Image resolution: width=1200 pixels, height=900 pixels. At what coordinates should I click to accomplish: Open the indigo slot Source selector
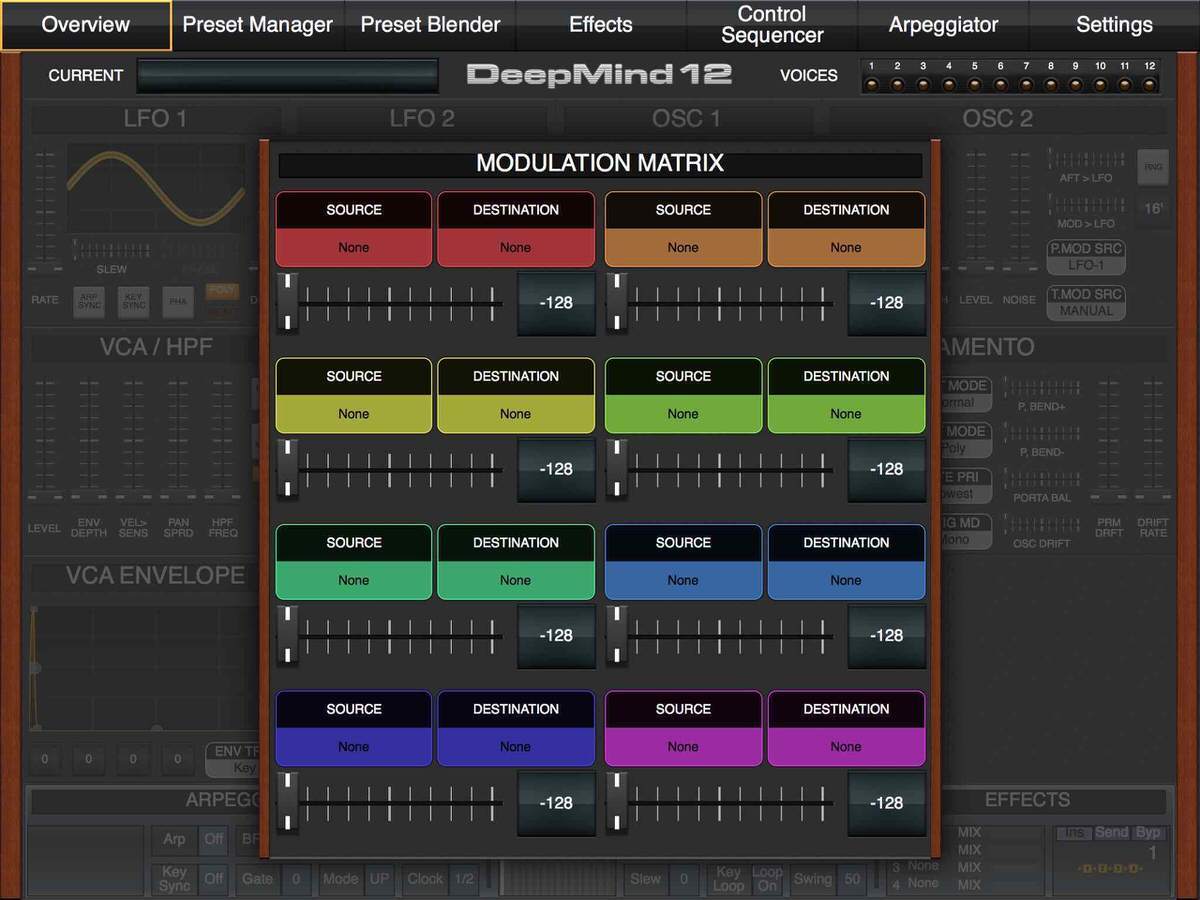coord(354,728)
